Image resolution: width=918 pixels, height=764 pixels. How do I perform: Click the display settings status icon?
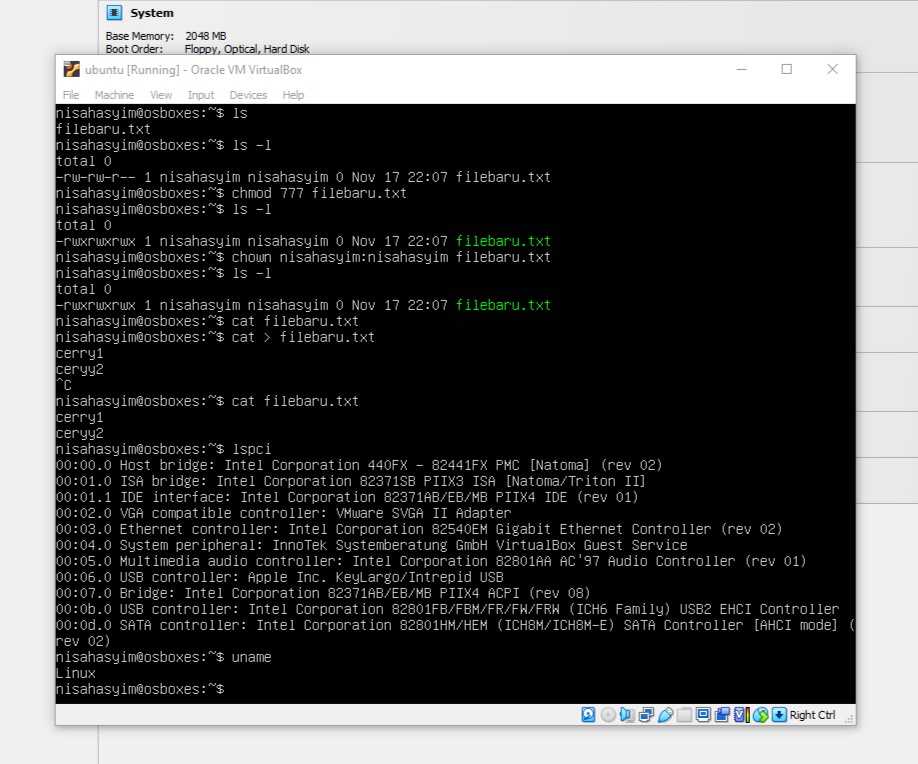(703, 715)
